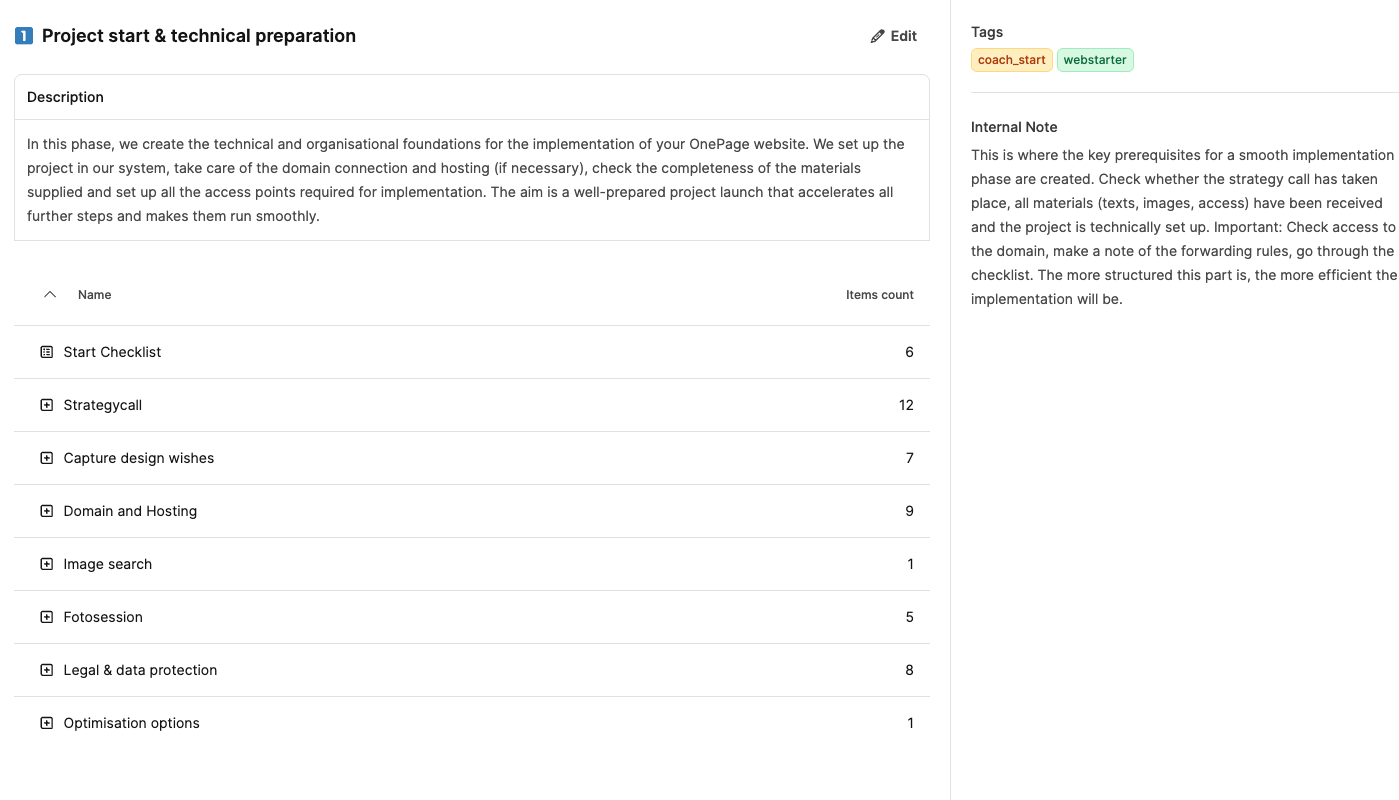
Task: Expand Domain and Hosting plus icon
Action: [46, 511]
